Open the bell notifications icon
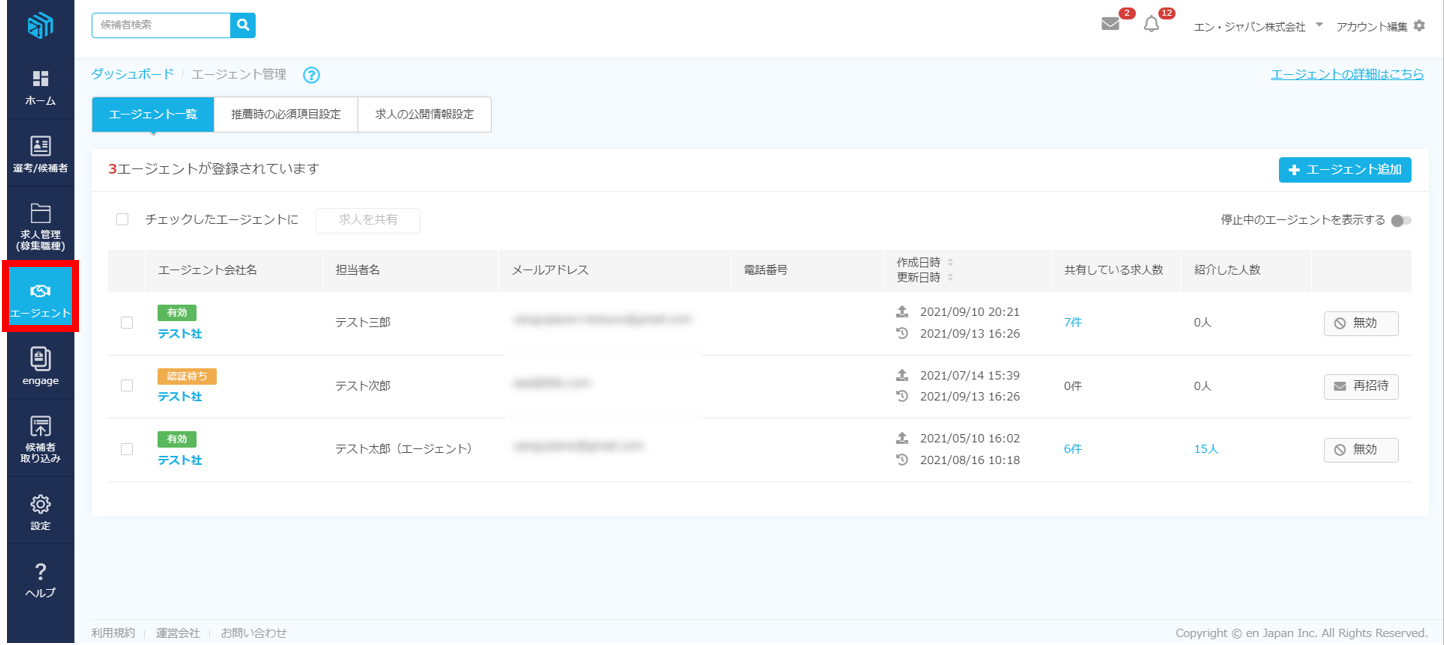The width and height of the screenshot is (1444, 645). click(1151, 25)
